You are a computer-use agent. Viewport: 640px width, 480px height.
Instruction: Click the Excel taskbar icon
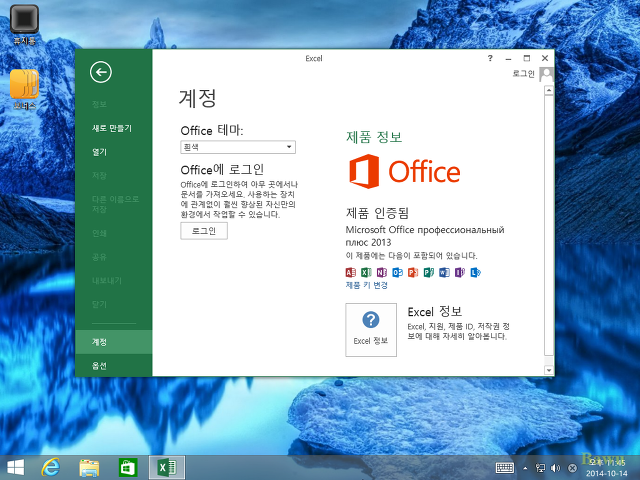point(167,467)
